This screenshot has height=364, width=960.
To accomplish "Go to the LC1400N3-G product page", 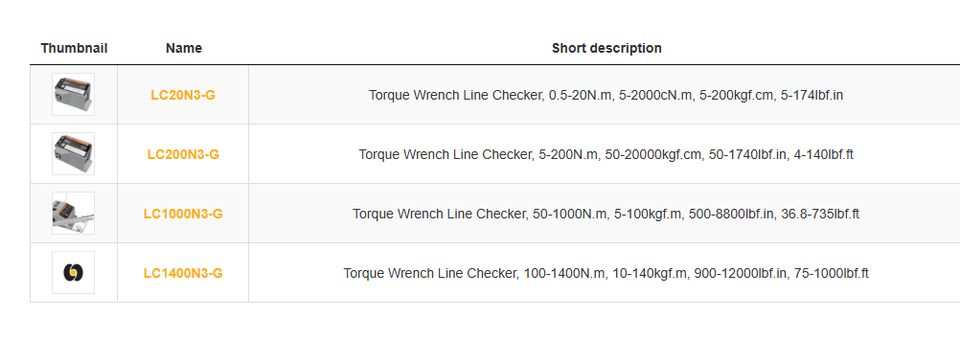I will pyautogui.click(x=183, y=273).
